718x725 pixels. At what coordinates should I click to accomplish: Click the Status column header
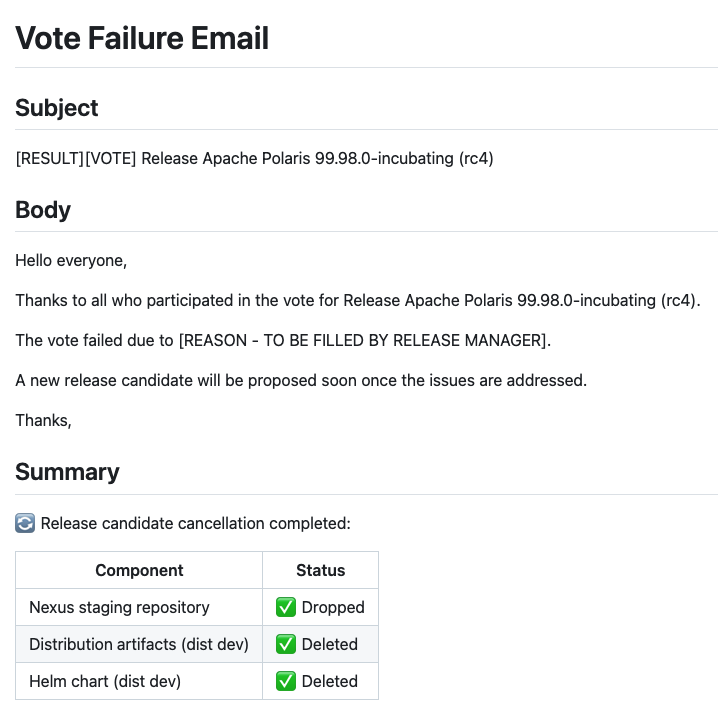click(x=320, y=571)
